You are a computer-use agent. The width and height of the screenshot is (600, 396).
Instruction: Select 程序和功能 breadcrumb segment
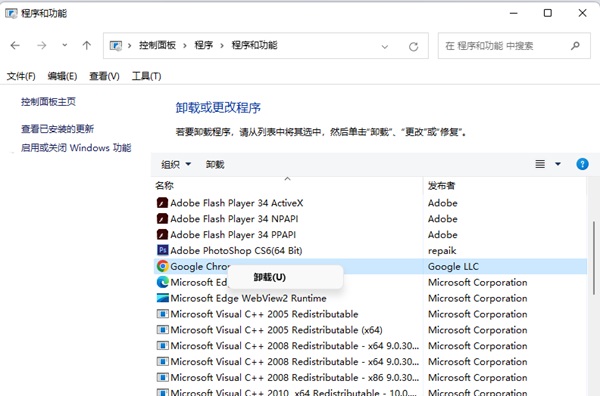(x=254, y=45)
